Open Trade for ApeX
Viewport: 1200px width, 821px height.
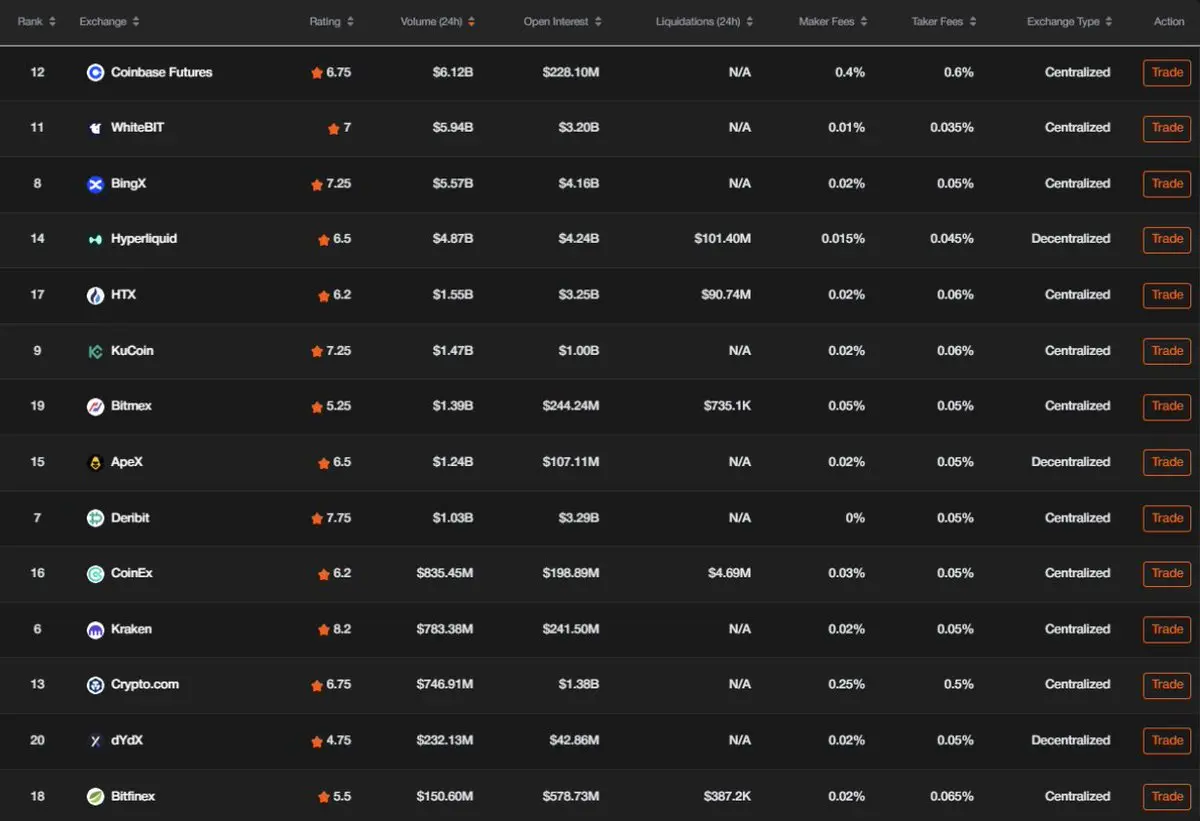click(1167, 462)
